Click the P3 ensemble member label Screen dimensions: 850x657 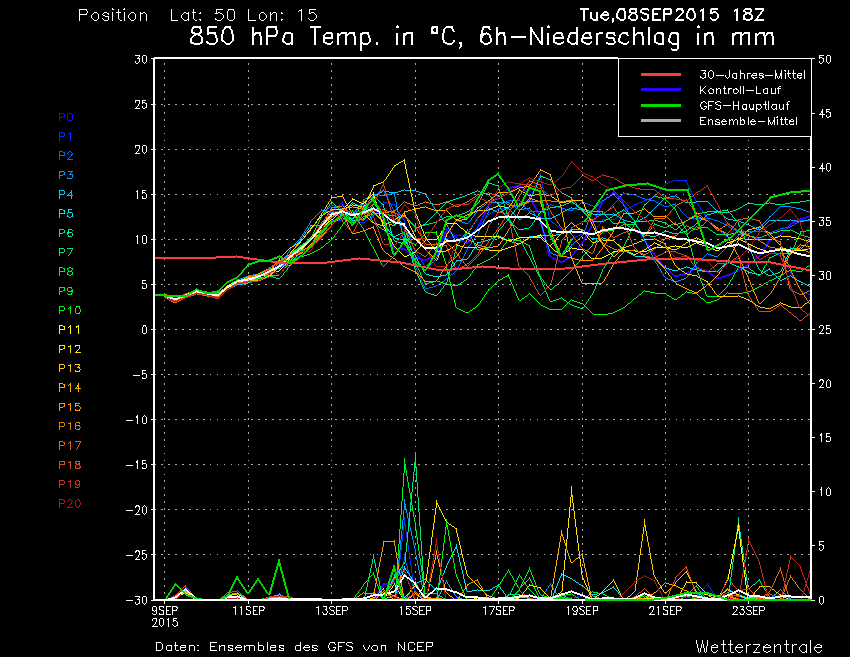click(66, 175)
